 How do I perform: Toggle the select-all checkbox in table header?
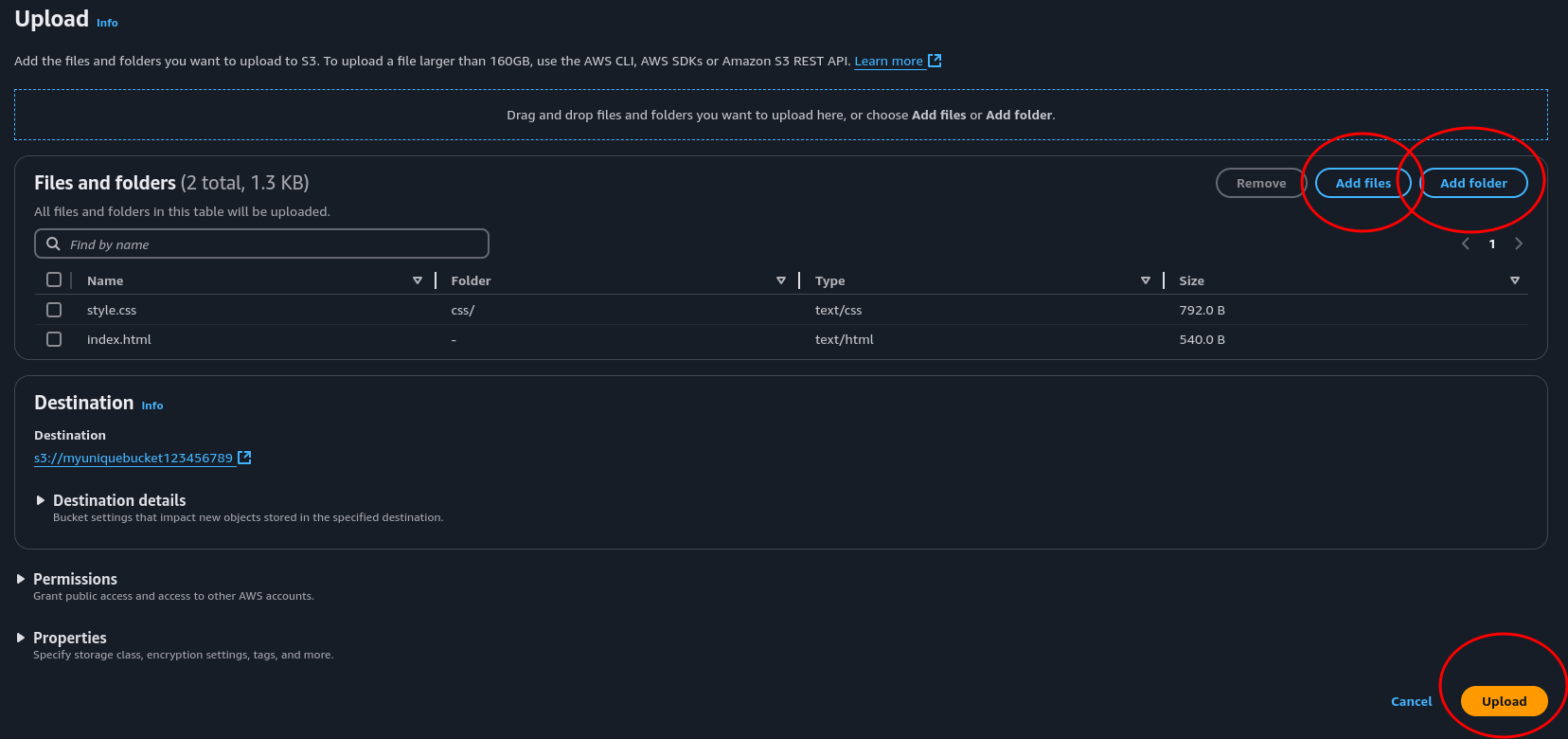pyautogui.click(x=54, y=279)
